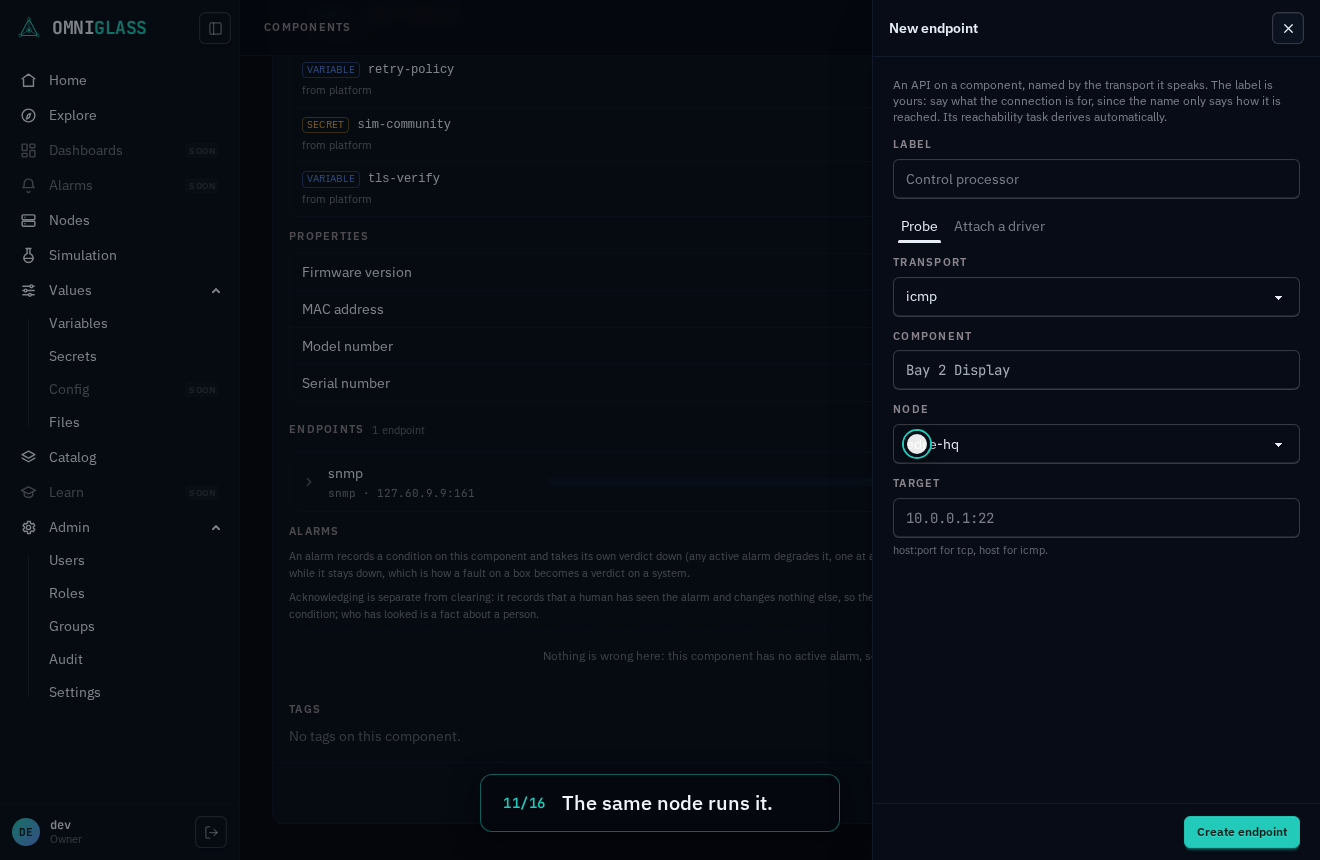Open Simulation via its flask icon

point(29,255)
